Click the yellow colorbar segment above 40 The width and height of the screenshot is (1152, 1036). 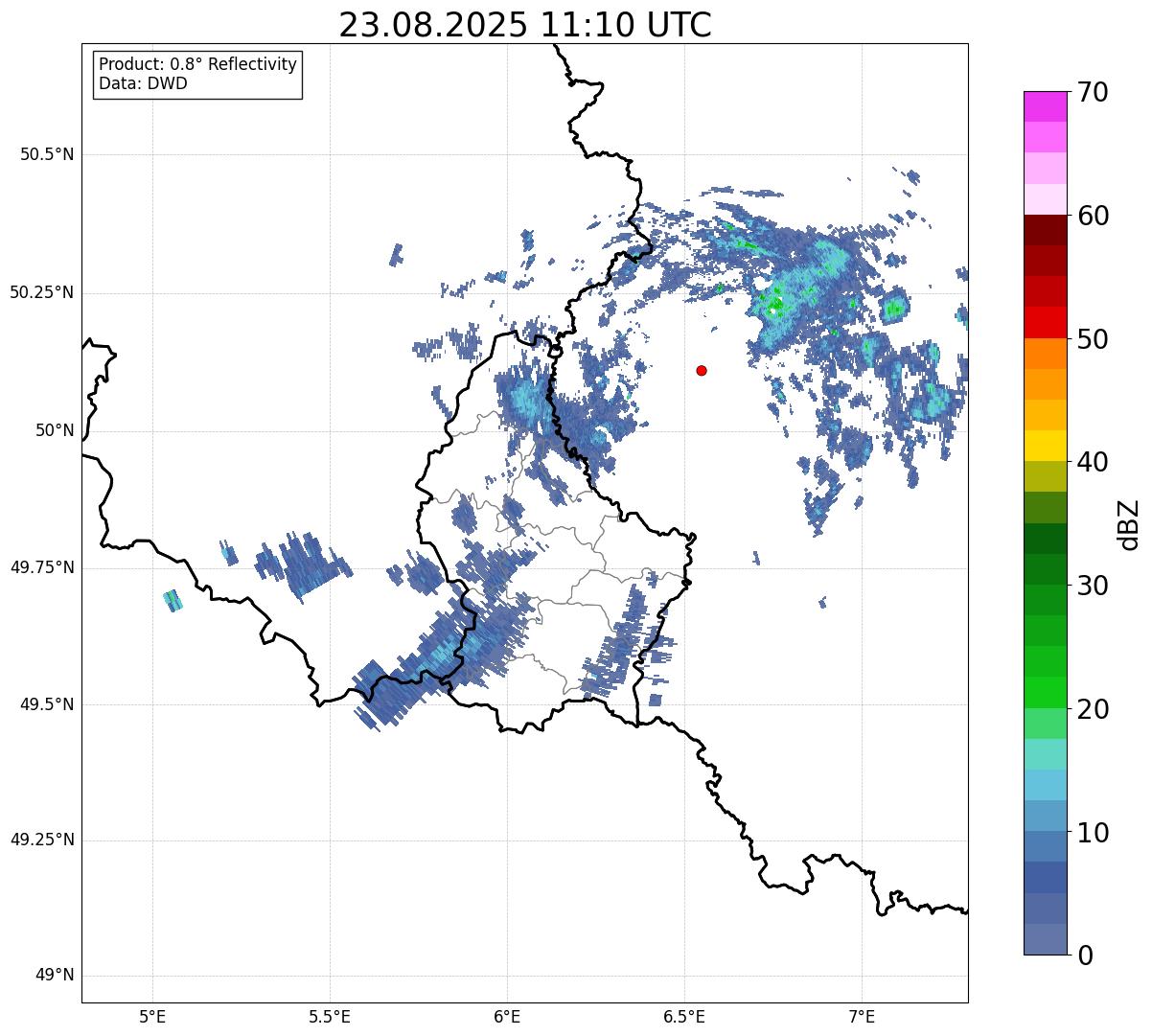[x=1045, y=446]
